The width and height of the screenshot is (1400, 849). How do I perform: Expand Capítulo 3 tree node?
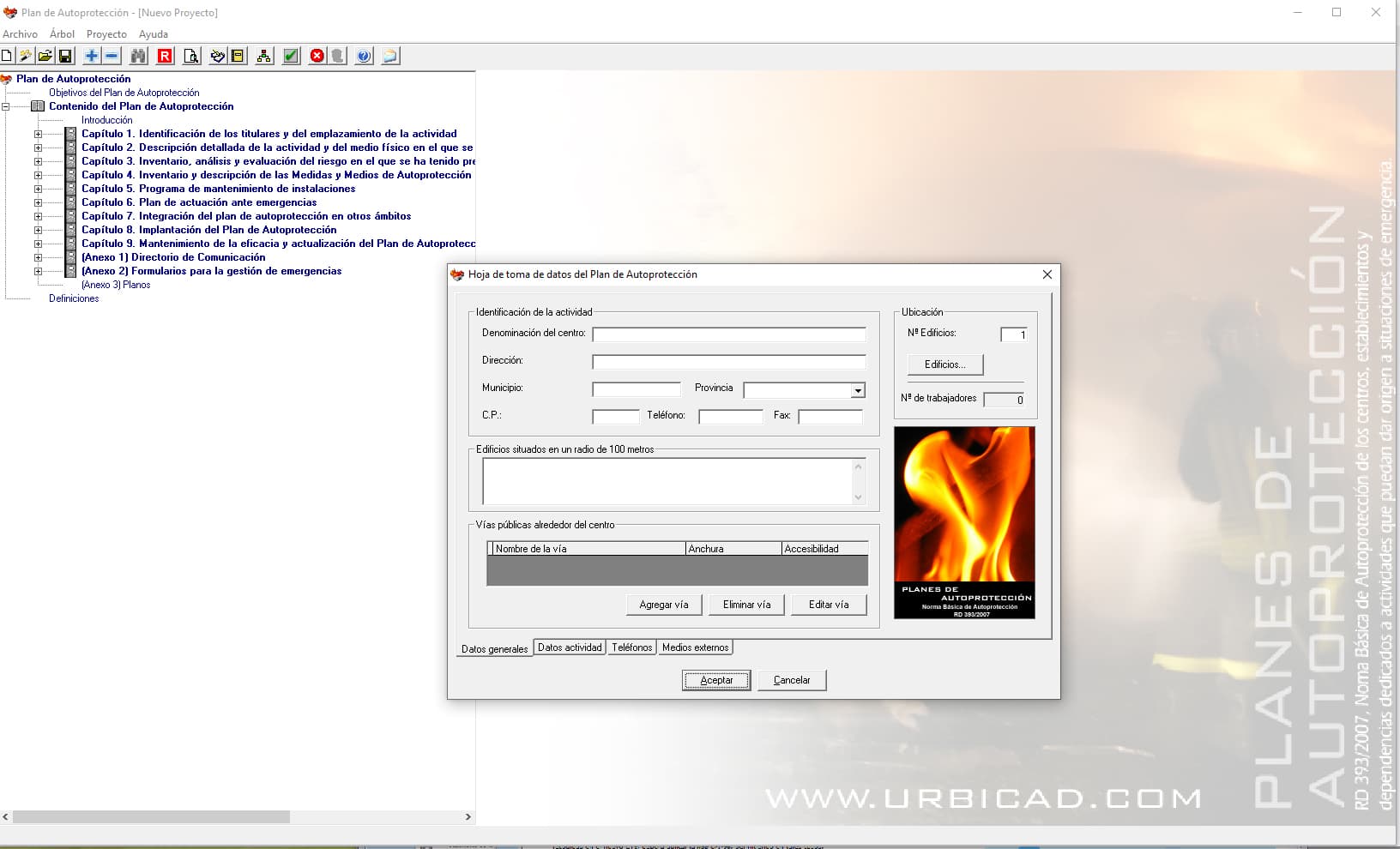tap(38, 161)
